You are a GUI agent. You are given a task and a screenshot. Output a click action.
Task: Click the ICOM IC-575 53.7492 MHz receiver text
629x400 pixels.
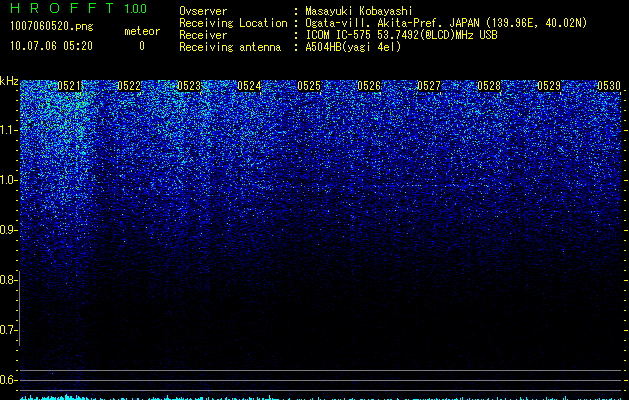[x=401, y=35]
